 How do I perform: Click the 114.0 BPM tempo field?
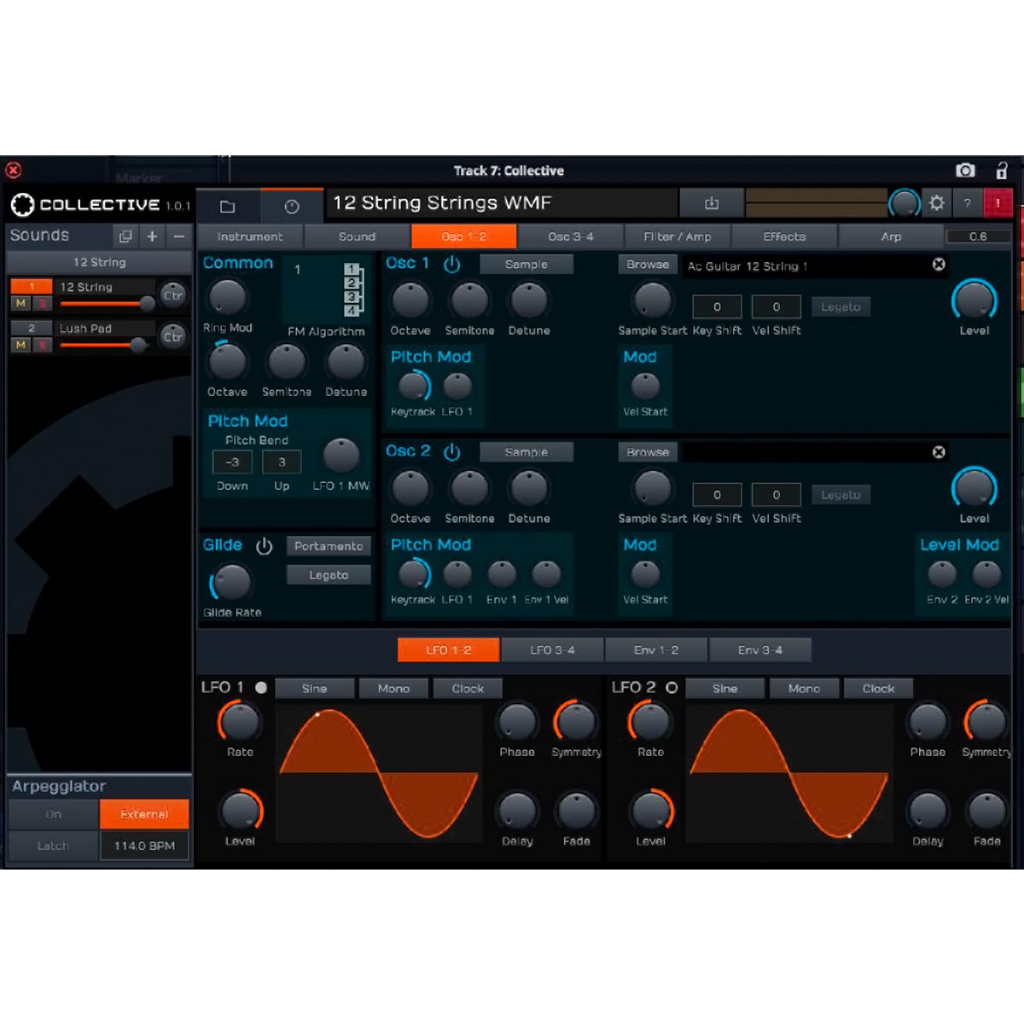pyautogui.click(x=144, y=846)
